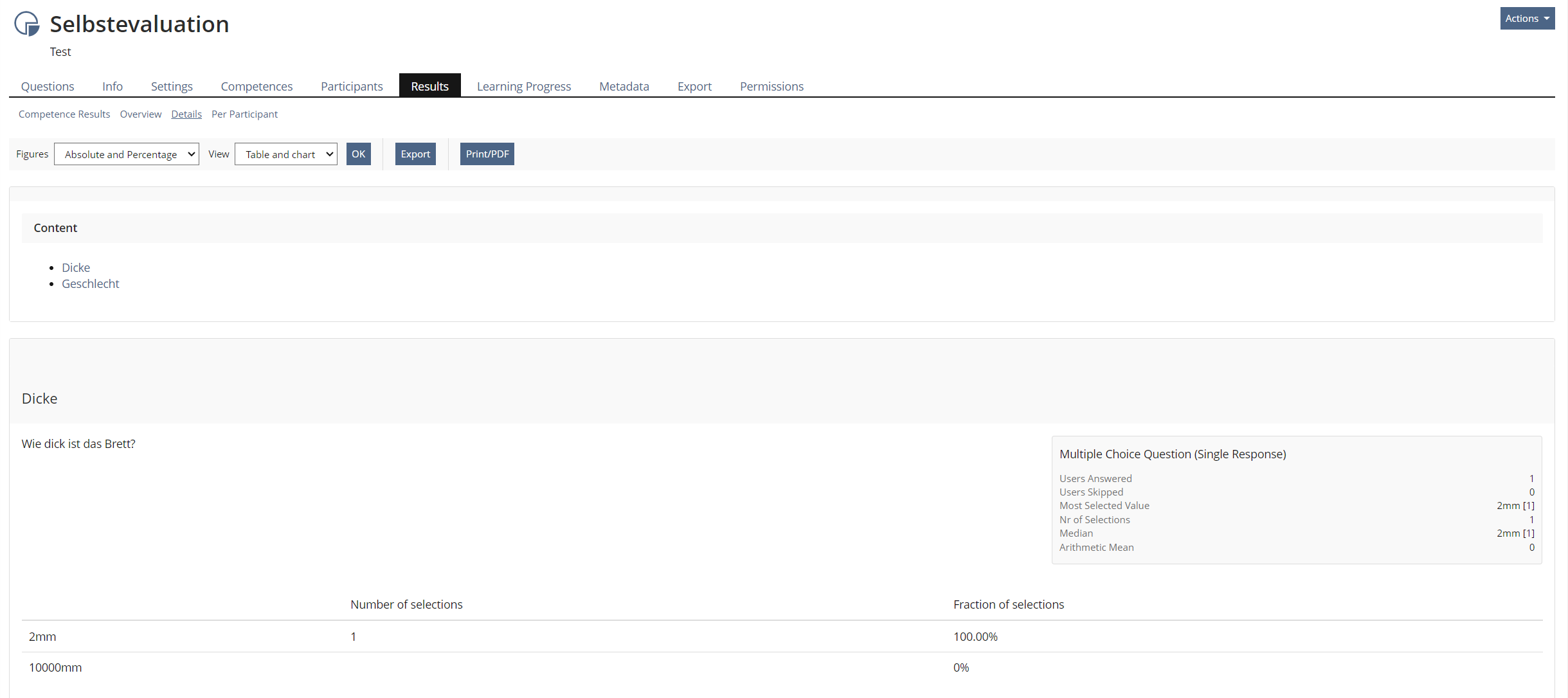The image size is (1568, 698).
Task: Click the Export button in toolbar
Action: click(x=415, y=154)
